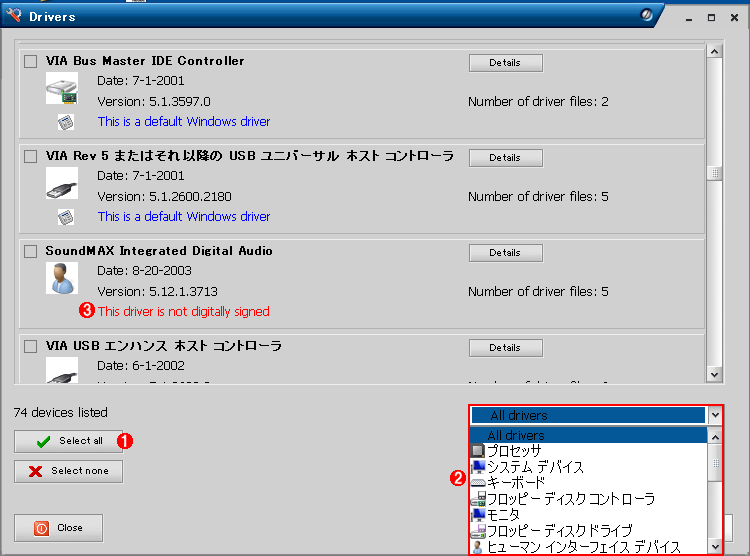Choose All drivers in the dropdown list

pyautogui.click(x=588, y=435)
